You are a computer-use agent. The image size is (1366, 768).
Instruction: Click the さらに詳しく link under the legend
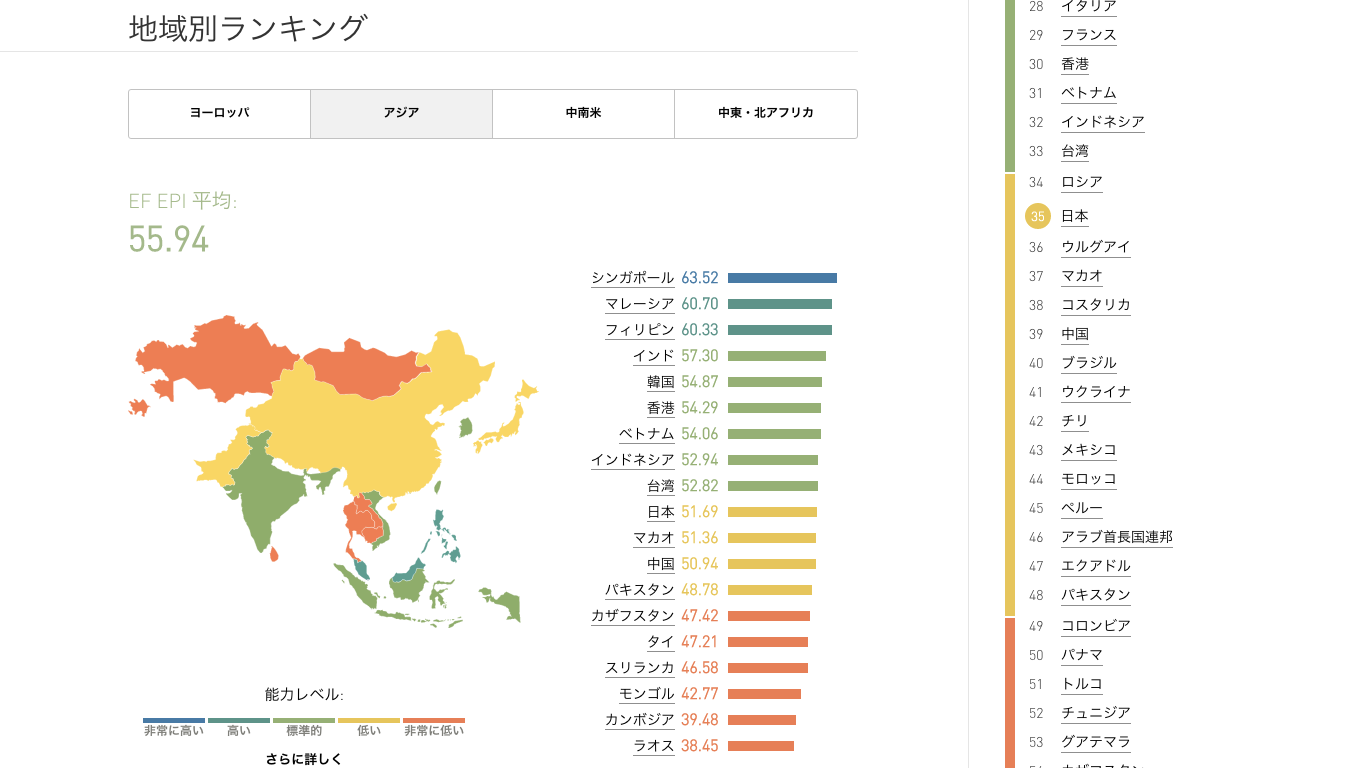pyautogui.click(x=304, y=759)
